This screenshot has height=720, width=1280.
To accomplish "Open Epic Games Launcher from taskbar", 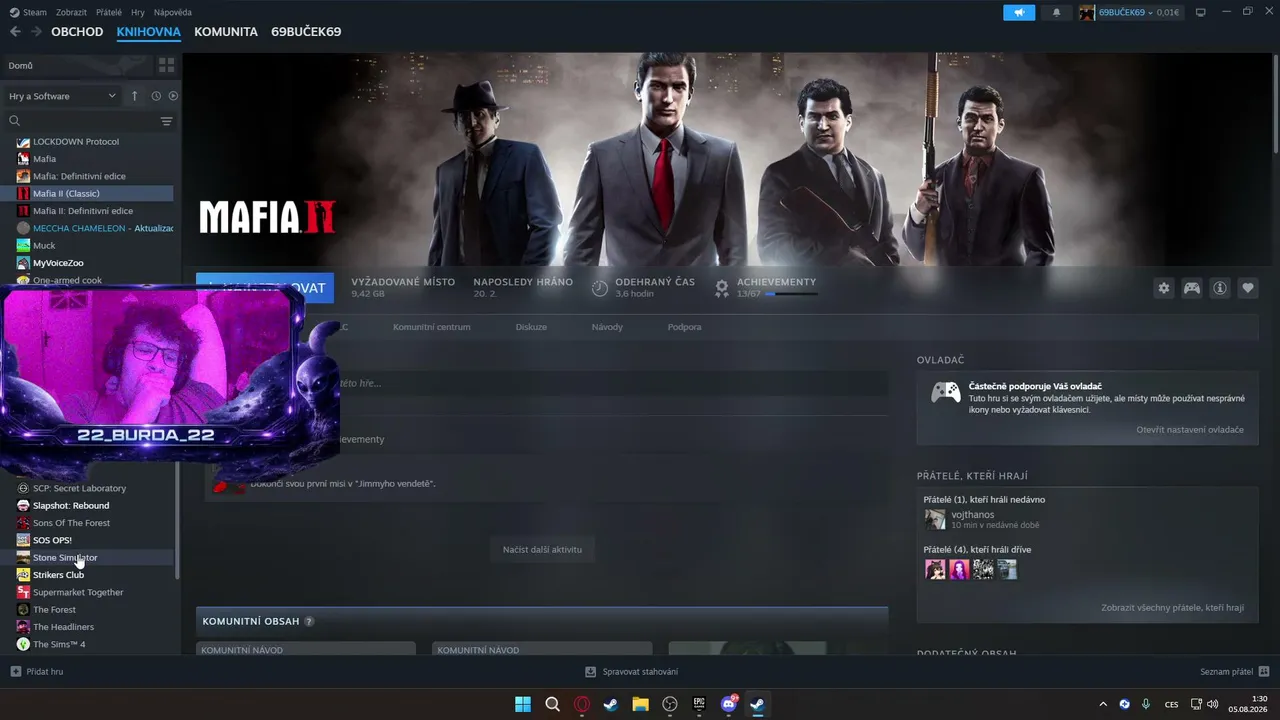I will click(699, 704).
